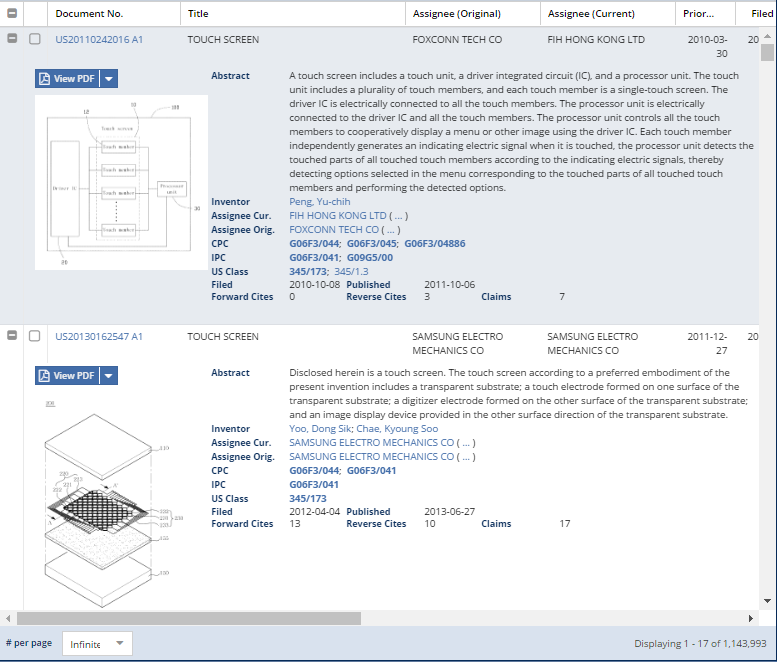Screen dimensions: 777x662
Task: Check the box for US20130162547 A1
Action: (x=35, y=336)
